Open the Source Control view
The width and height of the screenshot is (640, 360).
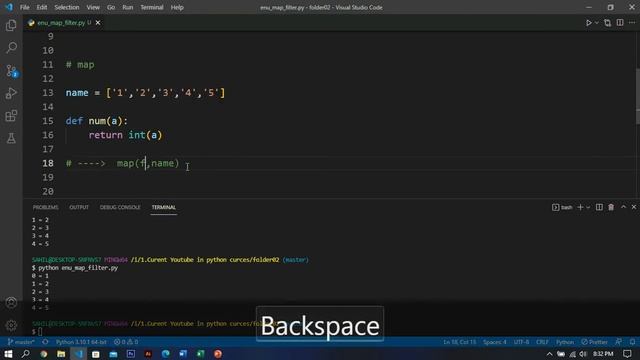(x=11, y=71)
